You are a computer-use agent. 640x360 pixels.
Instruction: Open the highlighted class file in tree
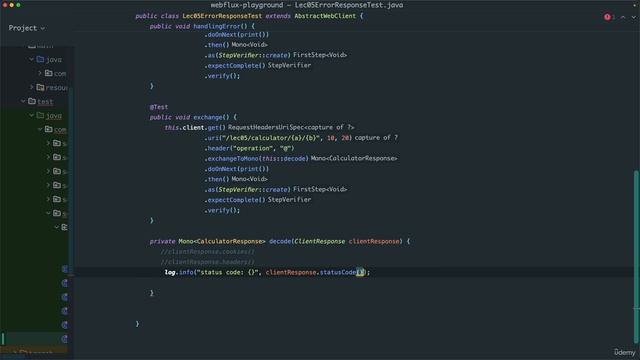tap(64, 339)
